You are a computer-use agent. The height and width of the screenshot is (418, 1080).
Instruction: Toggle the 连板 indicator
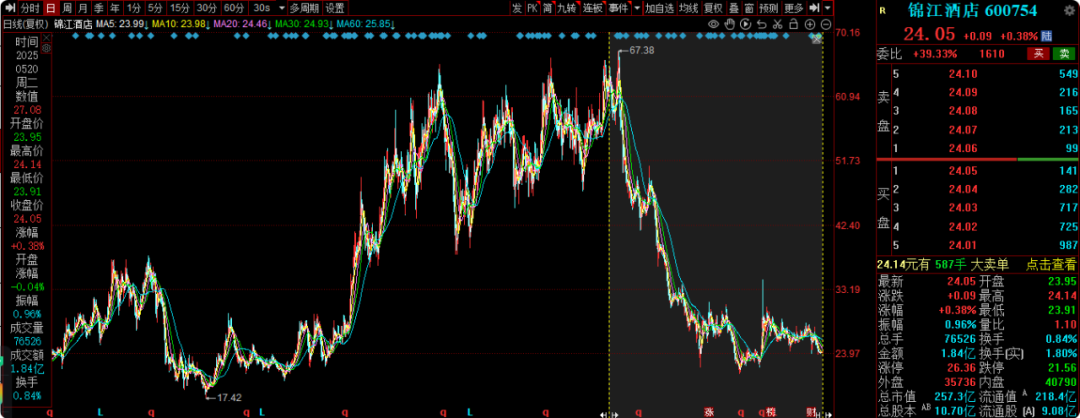pyautogui.click(x=592, y=8)
